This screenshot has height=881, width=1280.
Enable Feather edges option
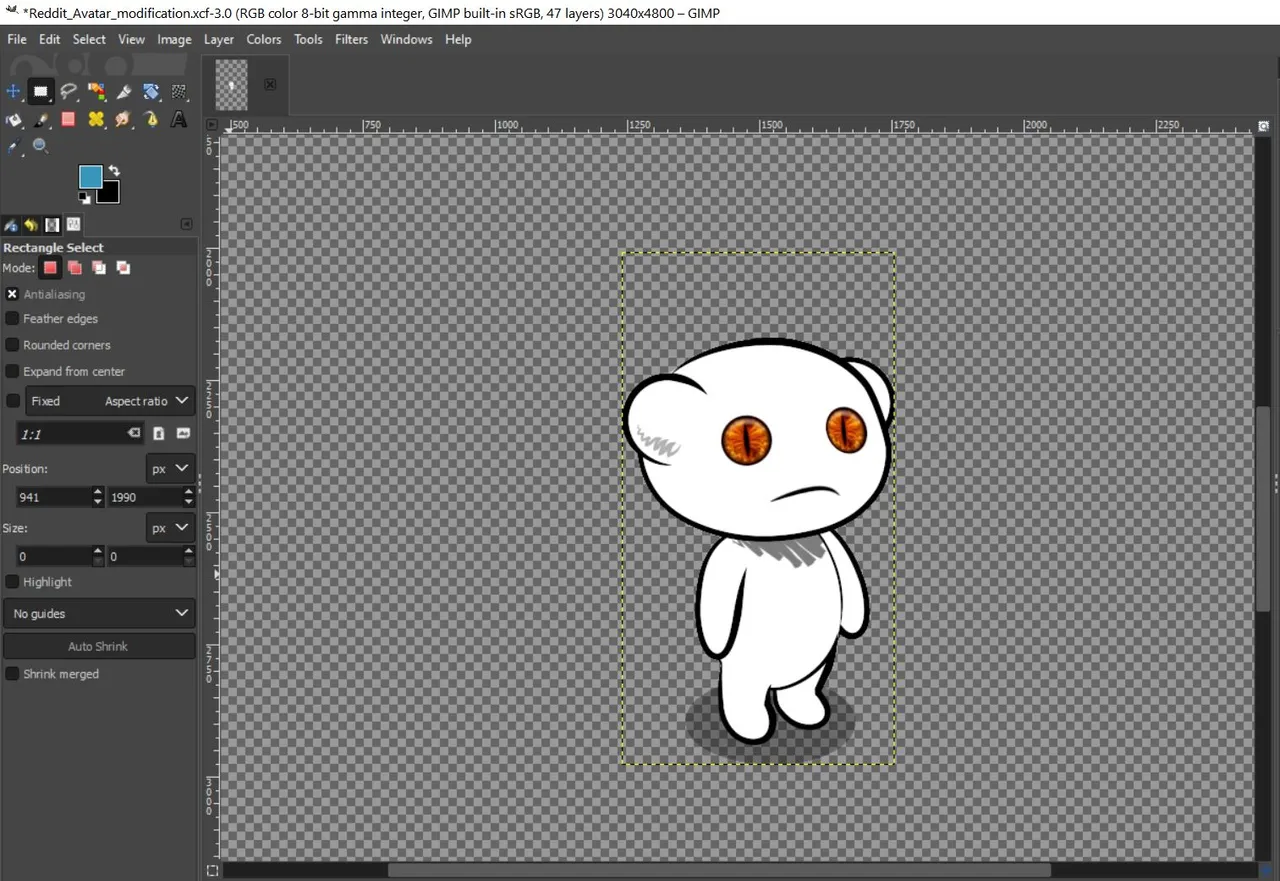point(12,318)
